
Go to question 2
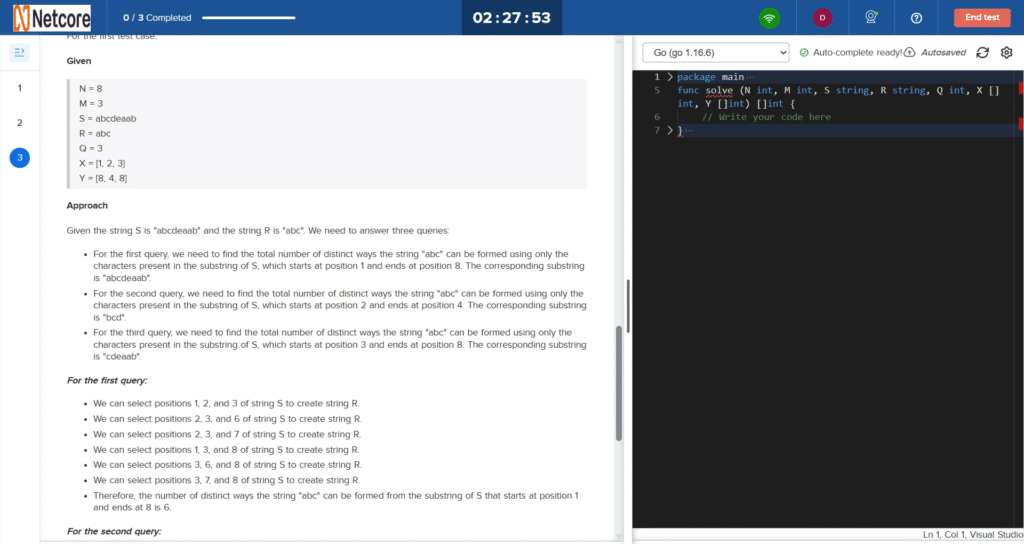coord(20,122)
